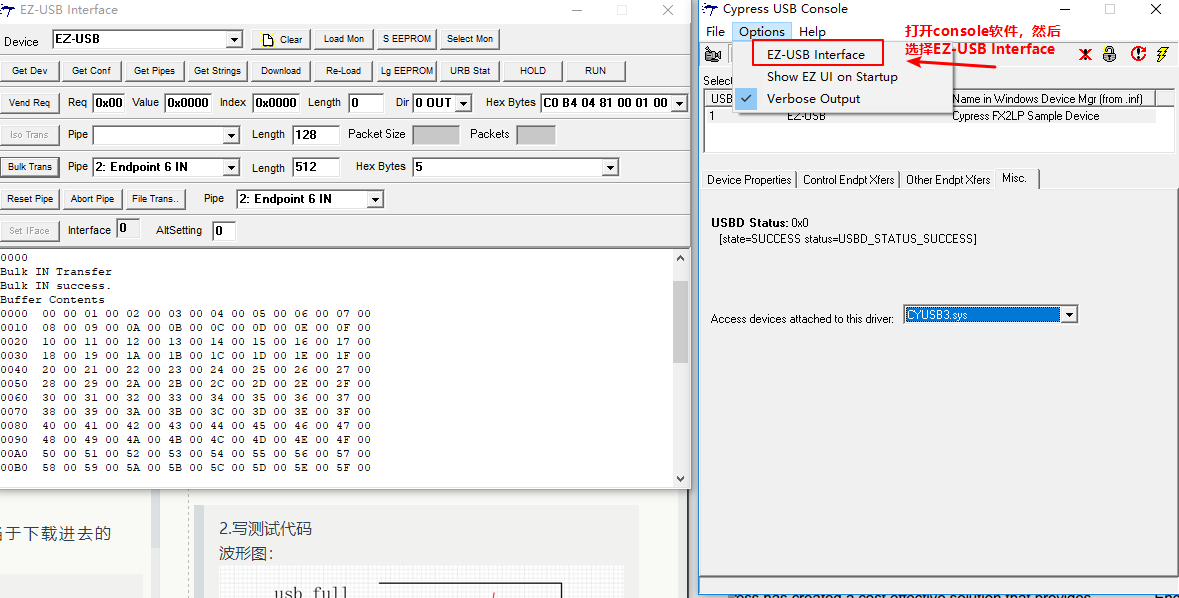Switch to Other Endpt Xfers tab
Image resolution: width=1179 pixels, height=598 pixels.
point(947,180)
